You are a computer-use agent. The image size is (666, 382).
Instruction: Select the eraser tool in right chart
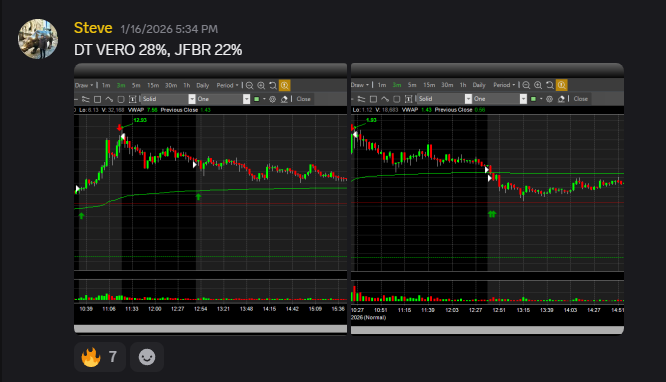(x=561, y=99)
